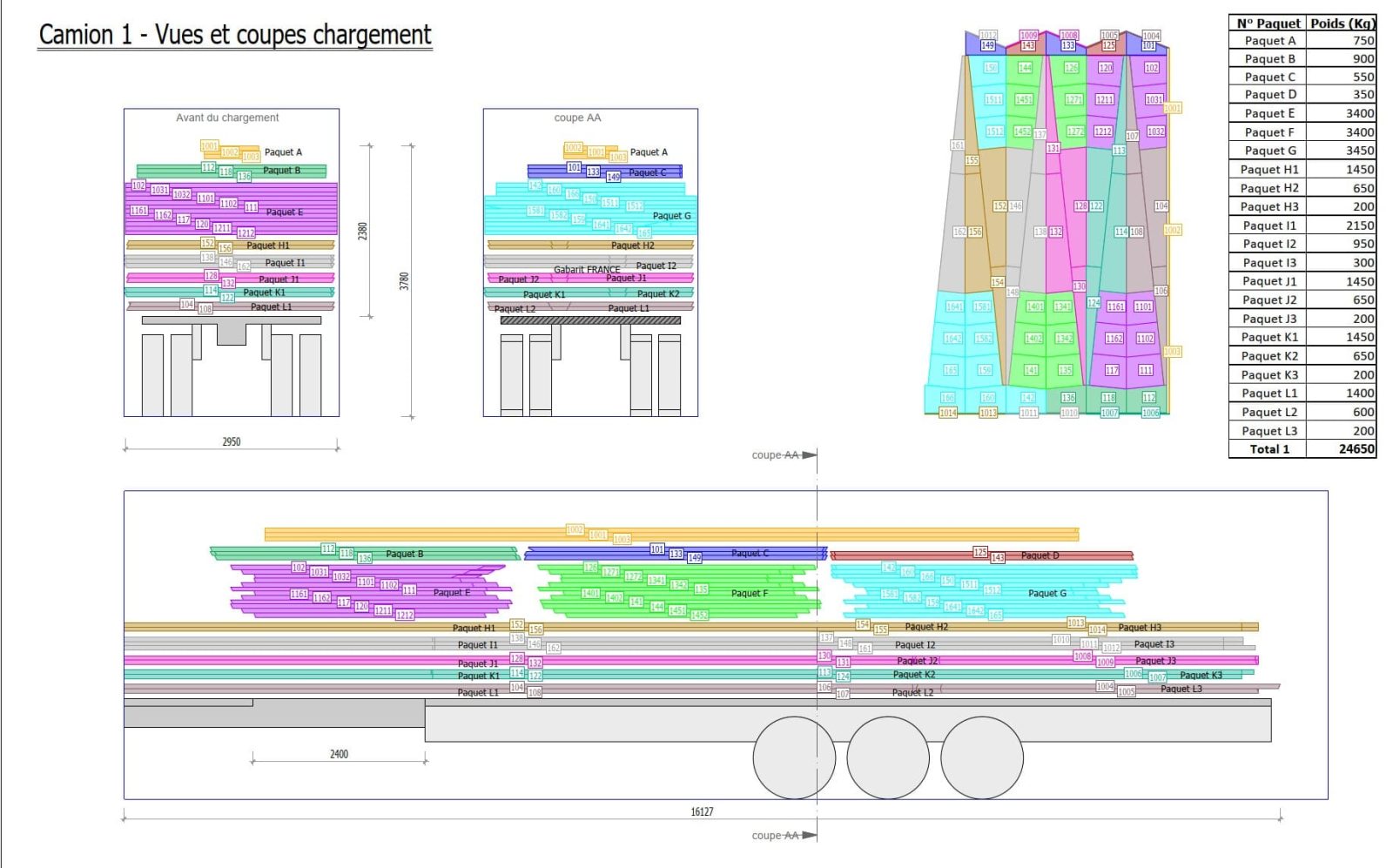Click the 600 weight value for Paquet L2

point(1363,412)
